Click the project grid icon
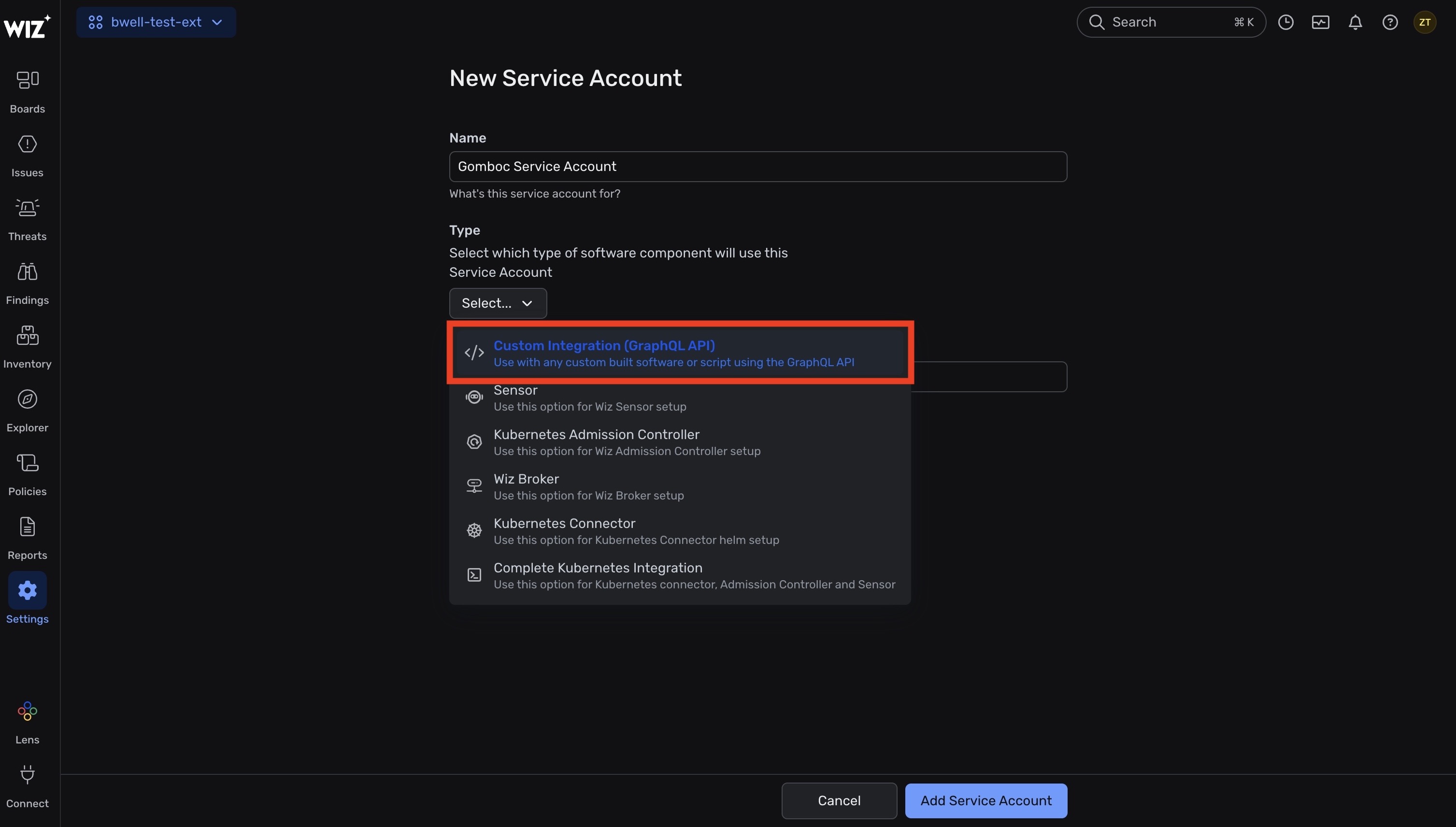1456x827 pixels. [95, 22]
